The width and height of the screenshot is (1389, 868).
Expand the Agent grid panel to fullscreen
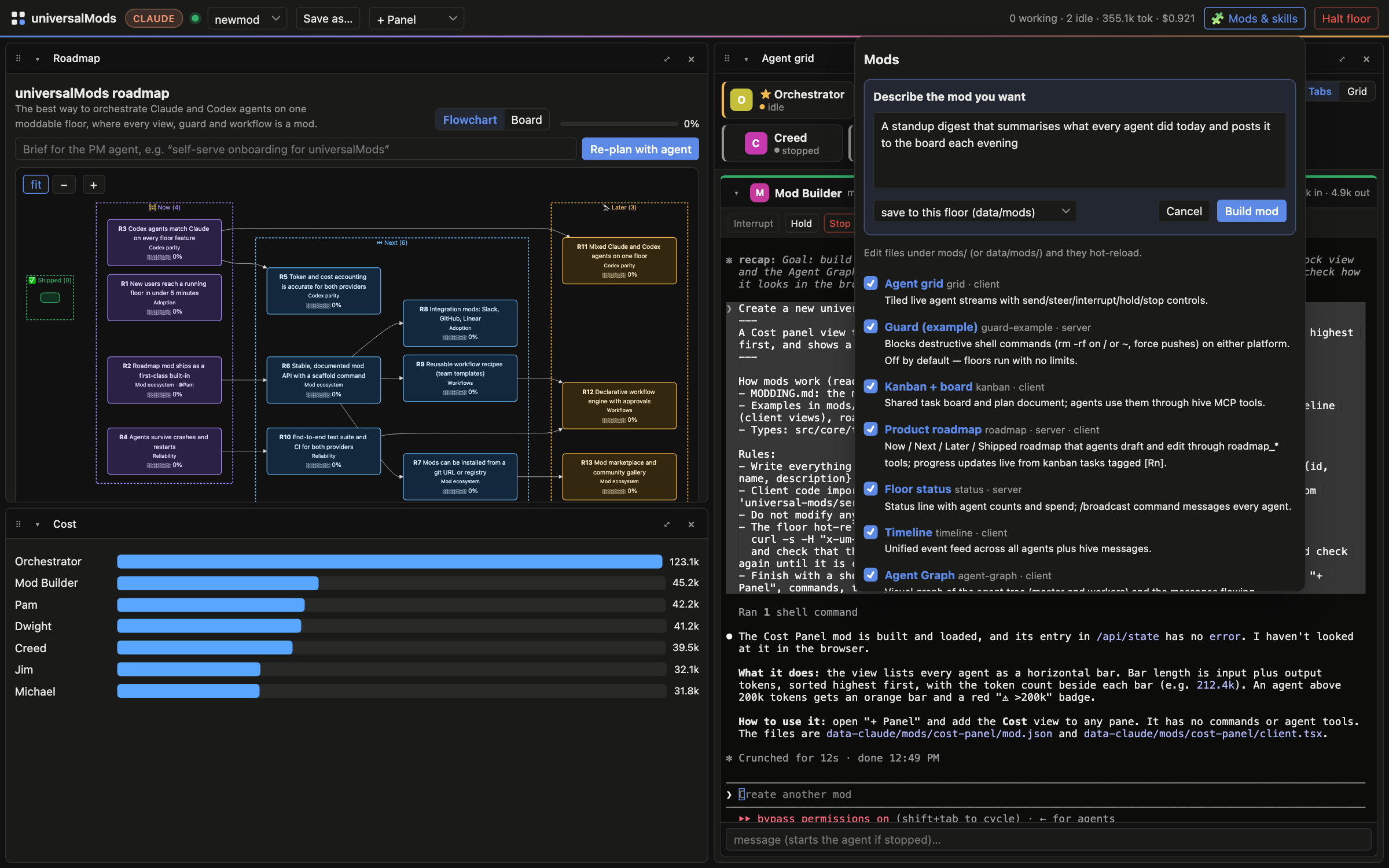(1342, 59)
